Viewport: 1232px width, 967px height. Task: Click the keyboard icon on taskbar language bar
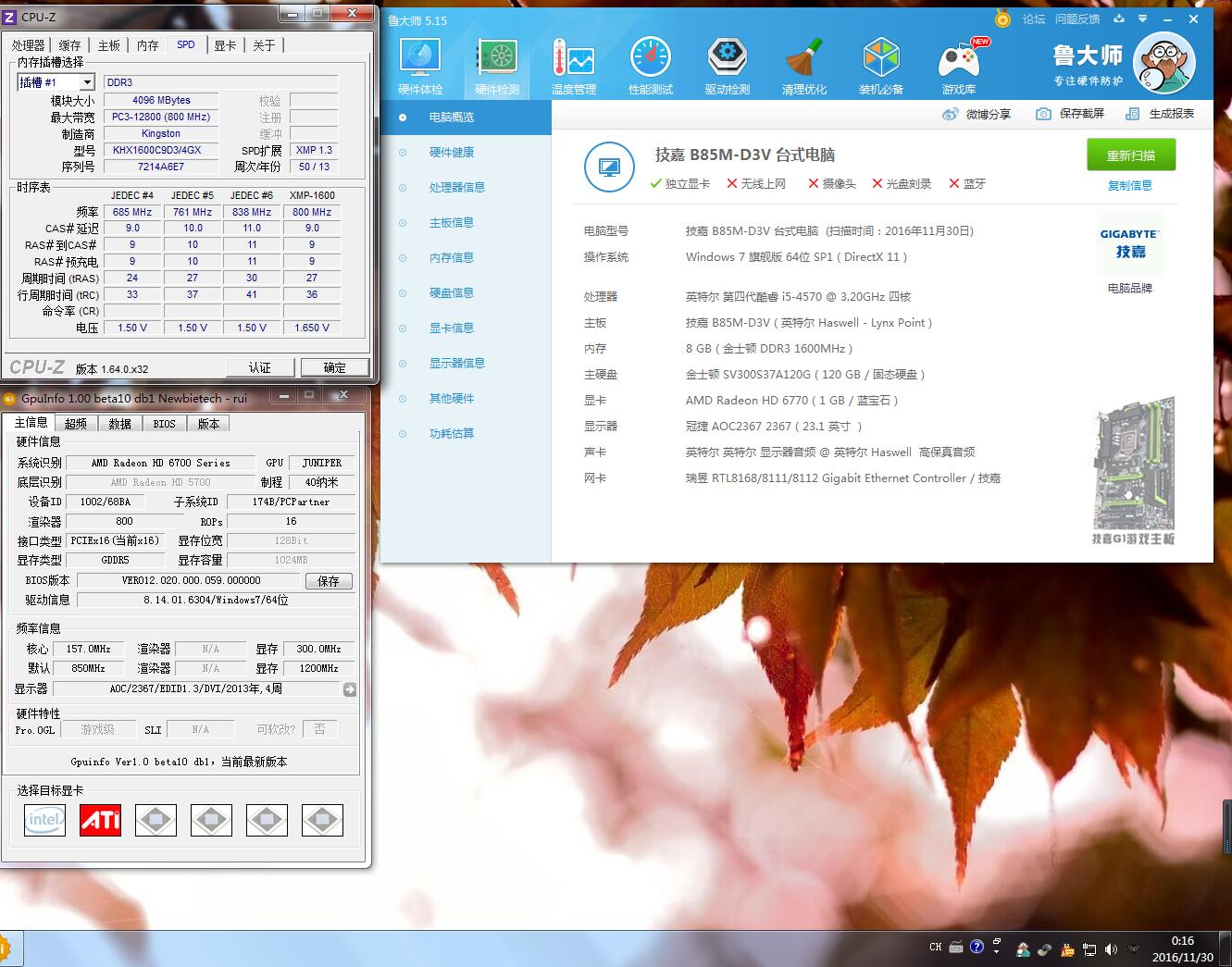(956, 948)
